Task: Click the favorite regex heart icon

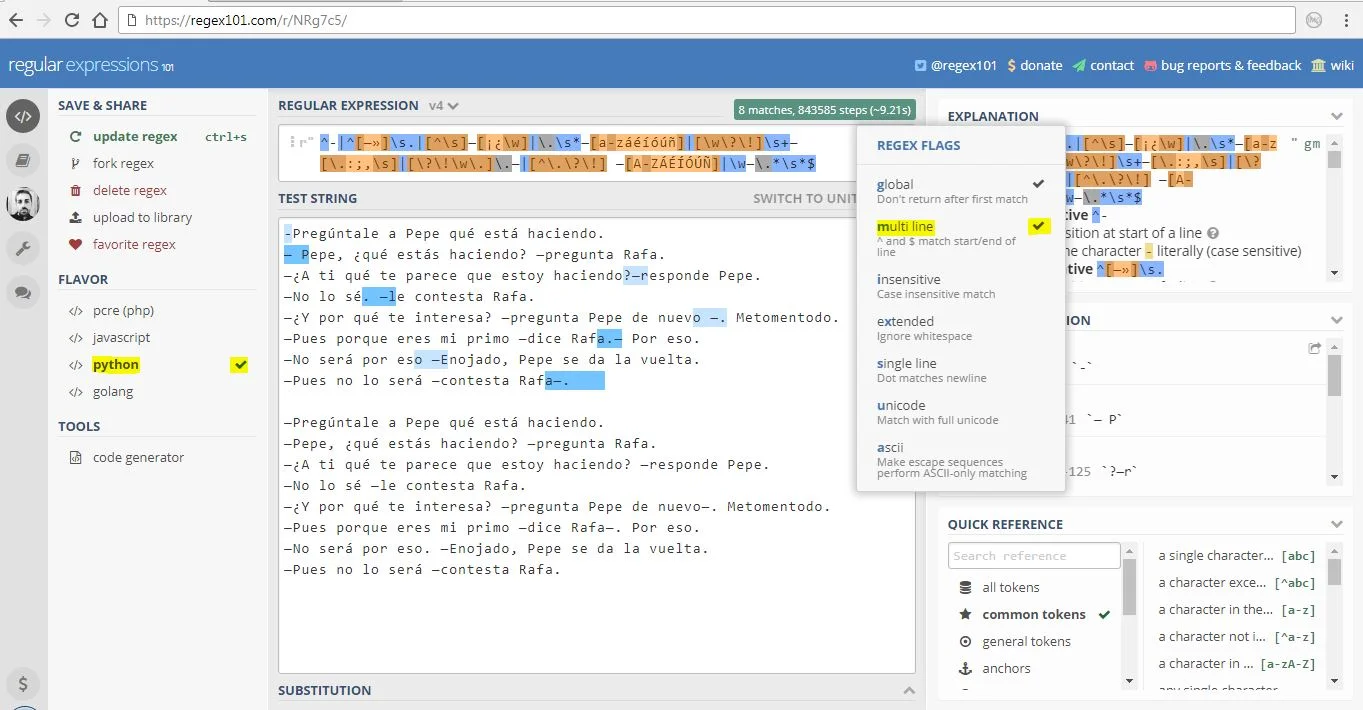Action: point(75,245)
